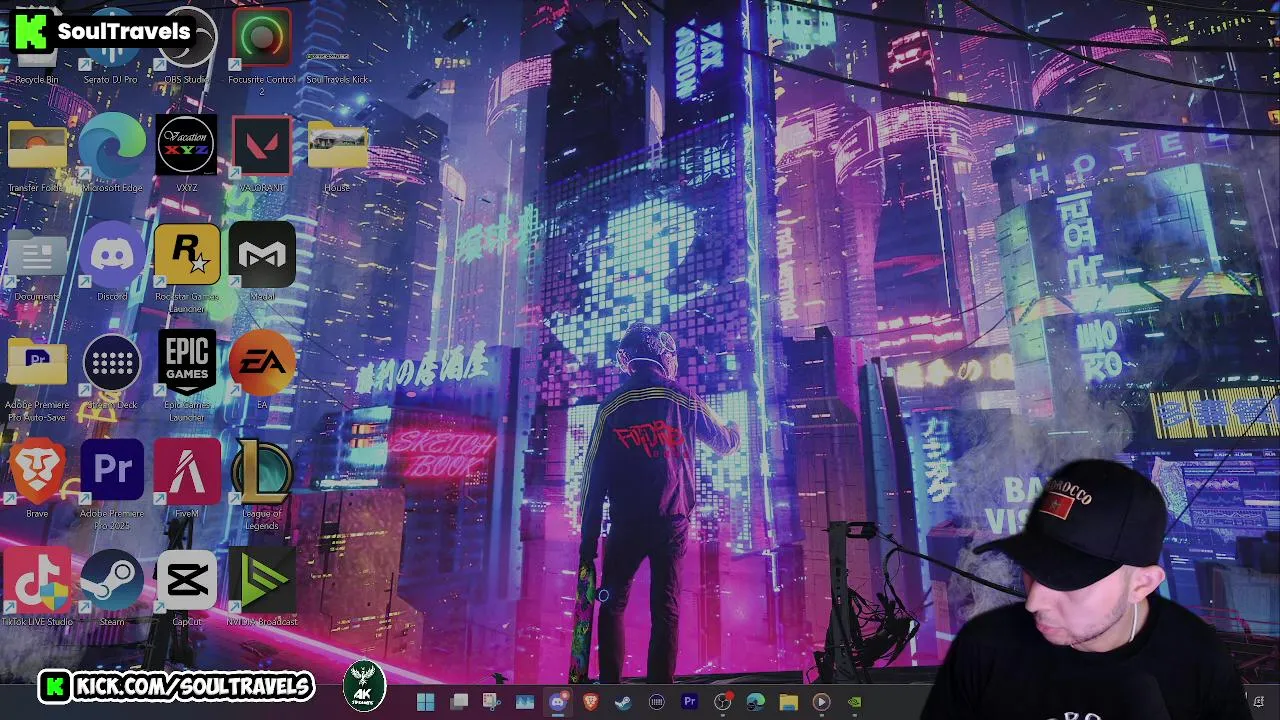Launch Medal from the desktop
This screenshot has height=720, width=1280.
(262, 262)
